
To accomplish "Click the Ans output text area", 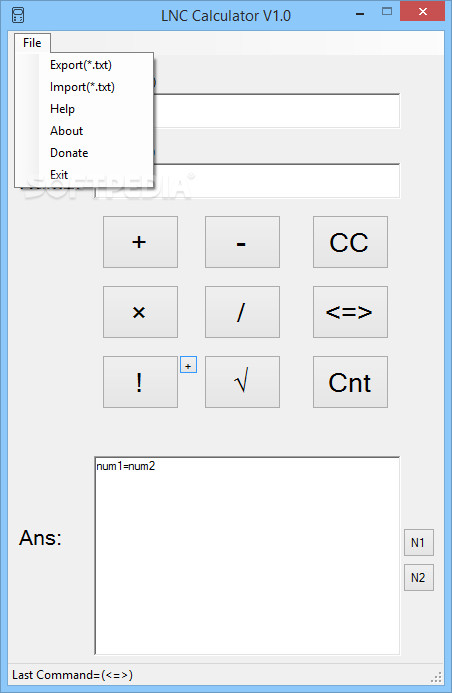I will 247,556.
